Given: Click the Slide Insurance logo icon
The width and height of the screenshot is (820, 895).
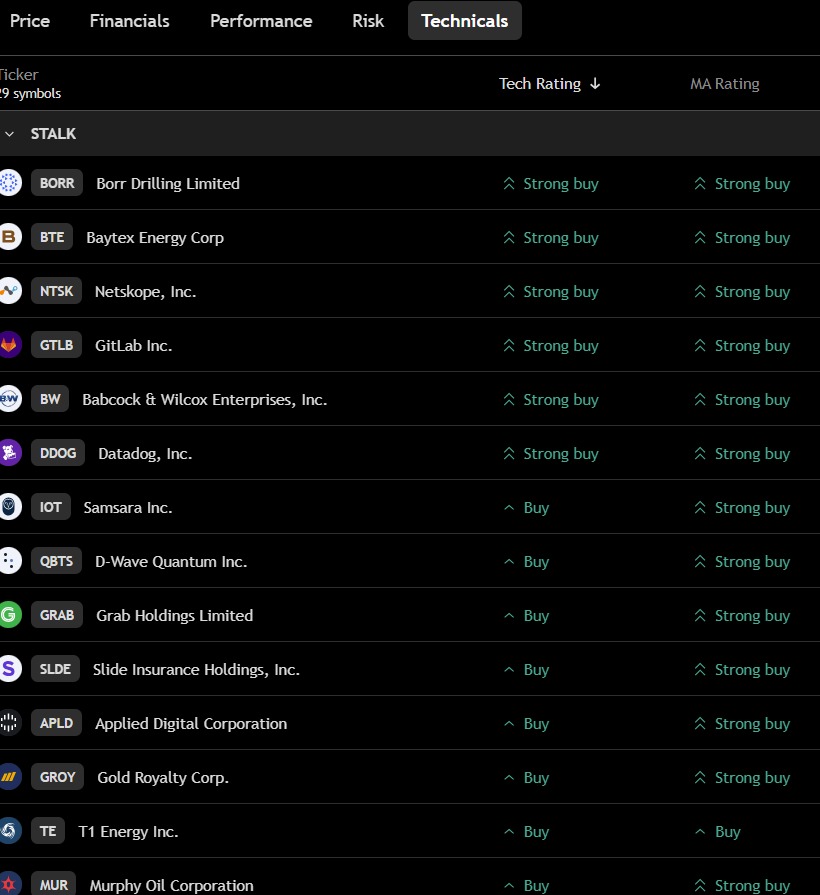Looking at the screenshot, I should (x=9, y=668).
